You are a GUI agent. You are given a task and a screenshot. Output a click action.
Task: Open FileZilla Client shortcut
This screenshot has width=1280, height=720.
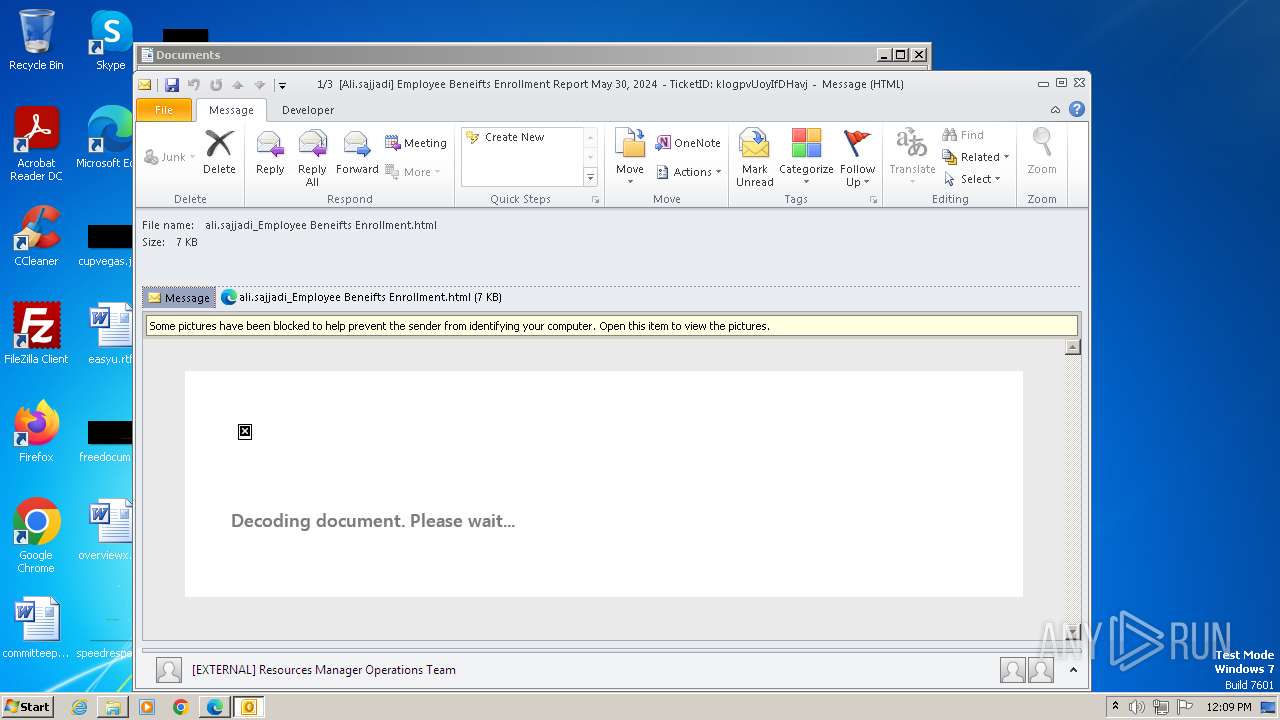[x=36, y=334]
